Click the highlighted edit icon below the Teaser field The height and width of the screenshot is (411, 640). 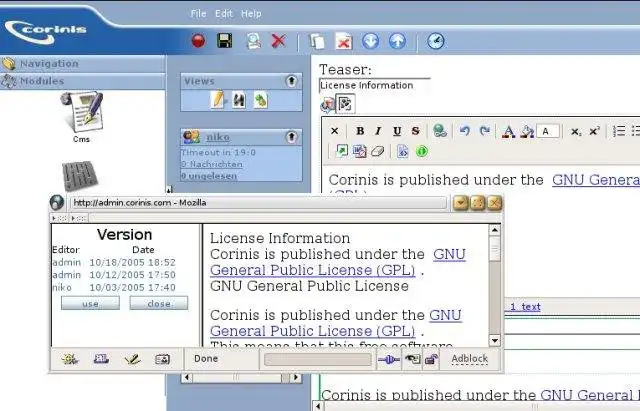[x=345, y=104]
